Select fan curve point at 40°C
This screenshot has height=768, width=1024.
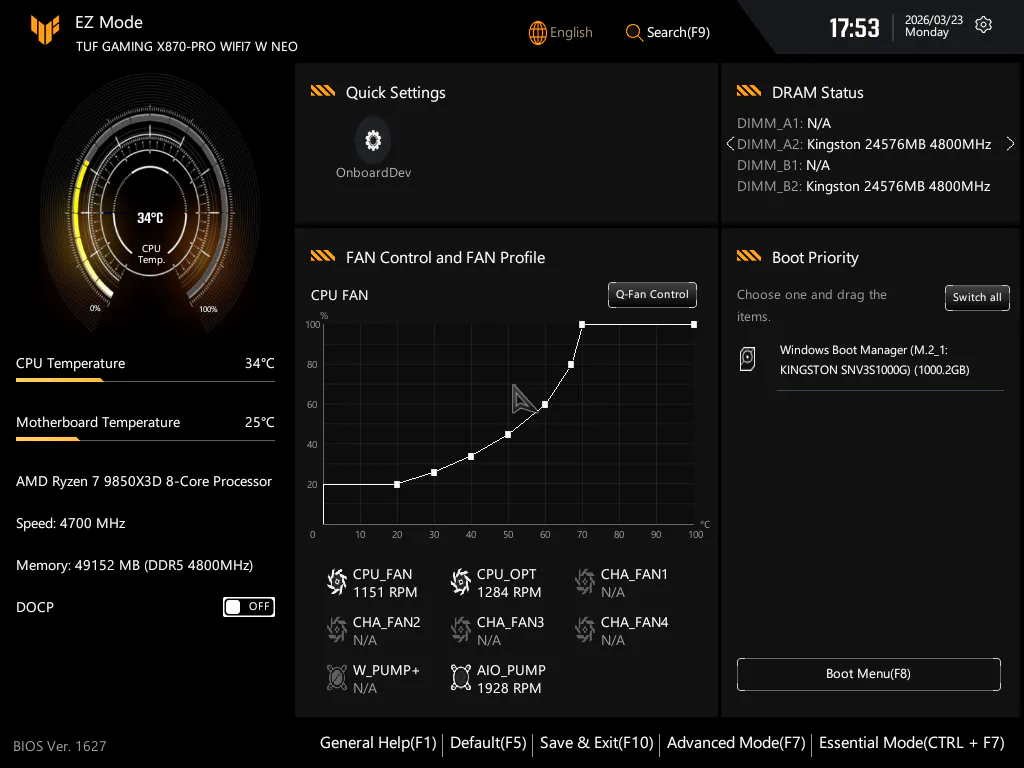(471, 456)
